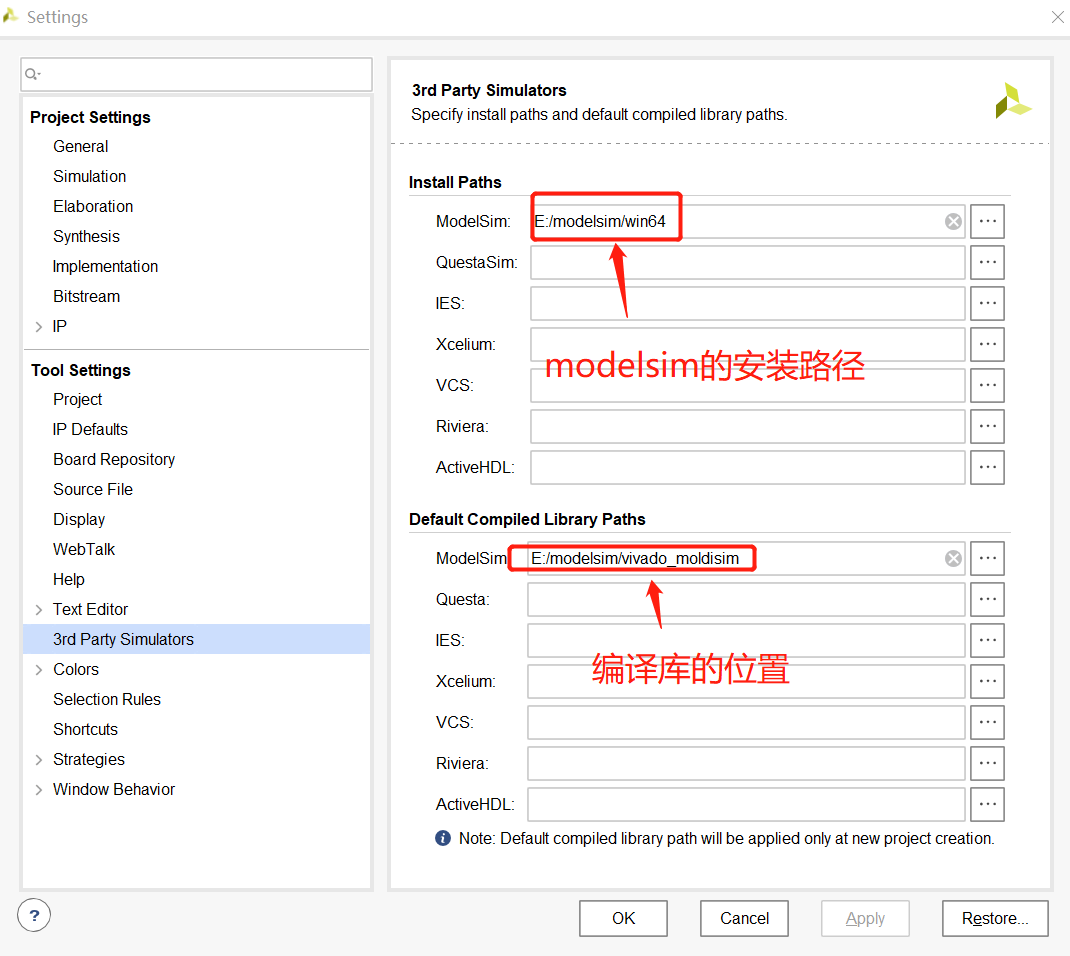Screen dimensions: 1070x956
Task: Click the QuestaSim install path field
Action: [x=747, y=262]
